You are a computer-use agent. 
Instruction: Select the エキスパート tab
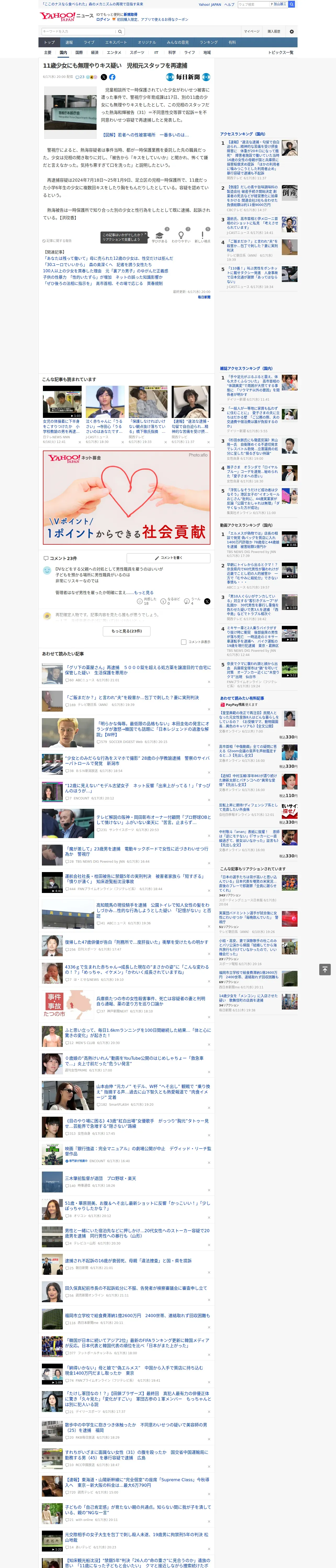116,42
